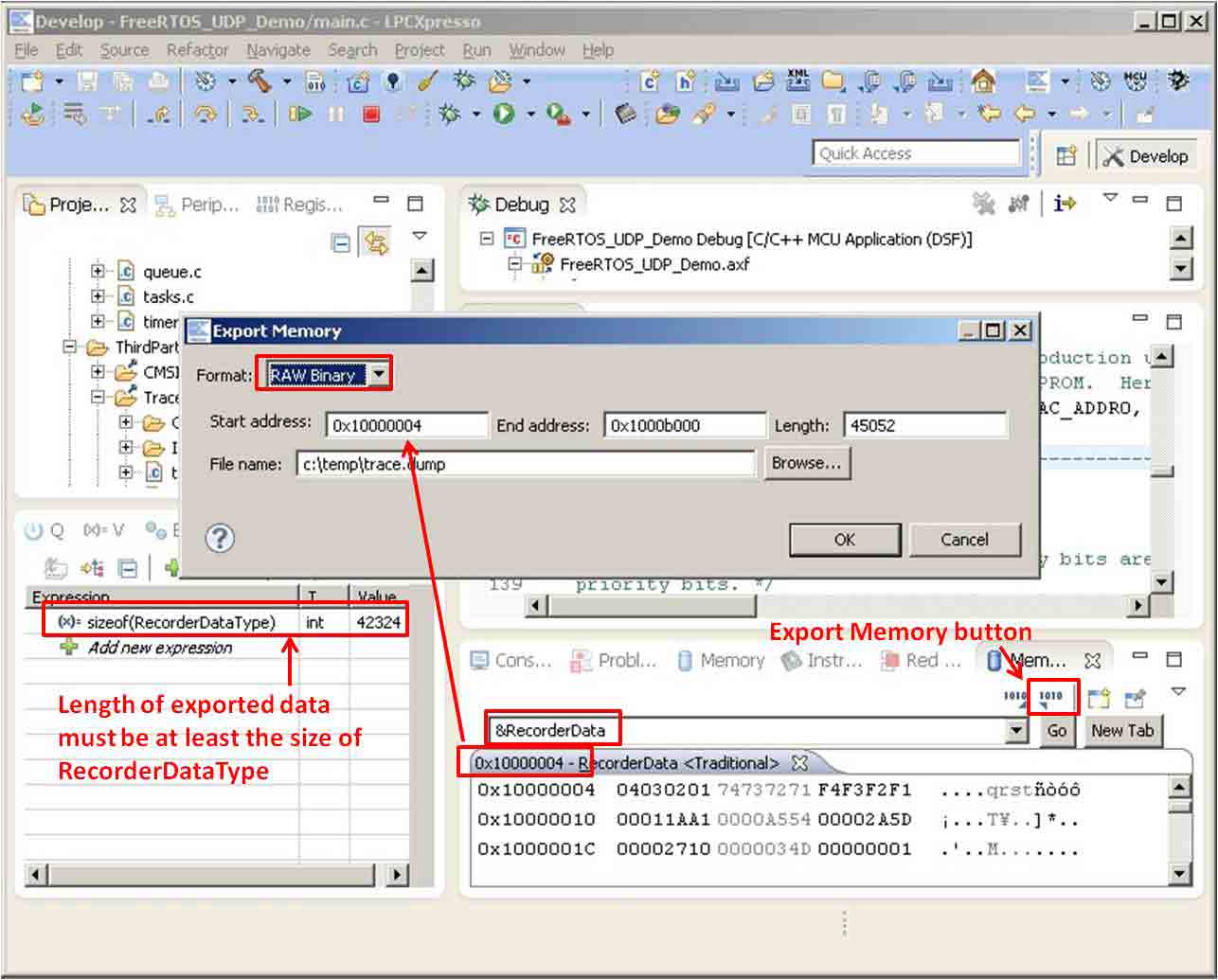This screenshot has width=1218, height=980.
Task: Expand the queue.c tree node
Action: click(98, 272)
